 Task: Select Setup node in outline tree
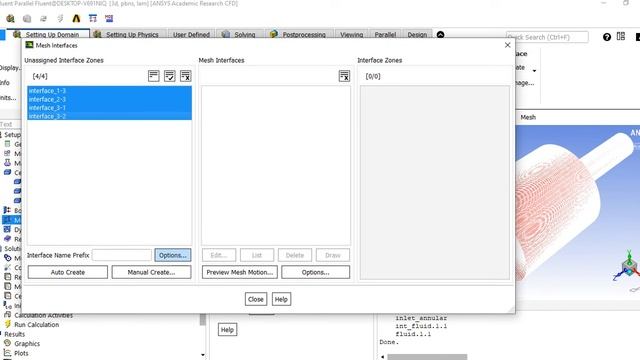pyautogui.click(x=12, y=134)
